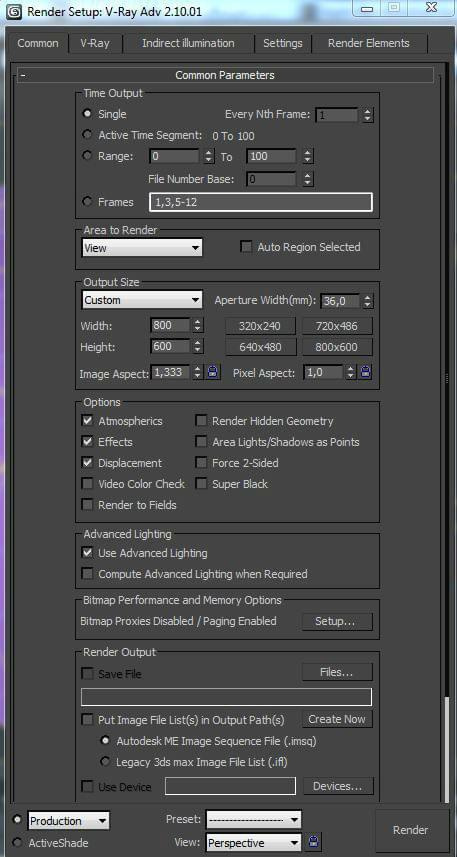Open the View Perspective dropdown
This screenshot has height=857, width=457.
pyautogui.click(x=254, y=843)
